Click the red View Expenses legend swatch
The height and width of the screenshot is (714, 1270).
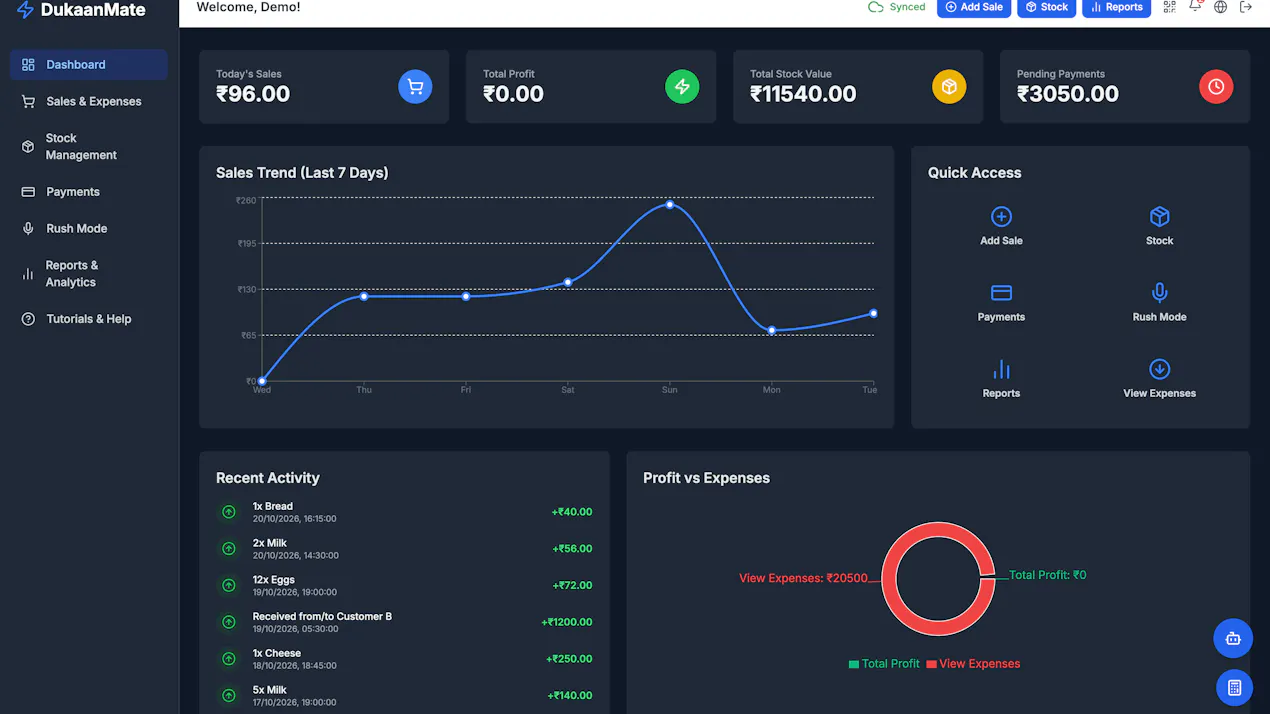931,664
